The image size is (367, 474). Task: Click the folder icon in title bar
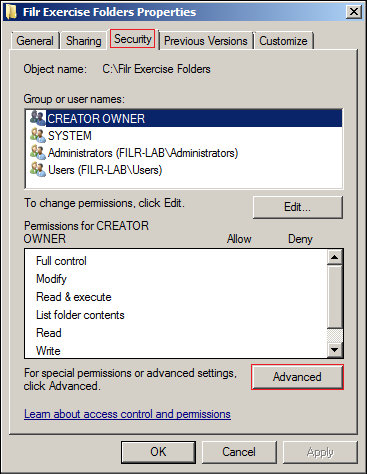[x=12, y=12]
